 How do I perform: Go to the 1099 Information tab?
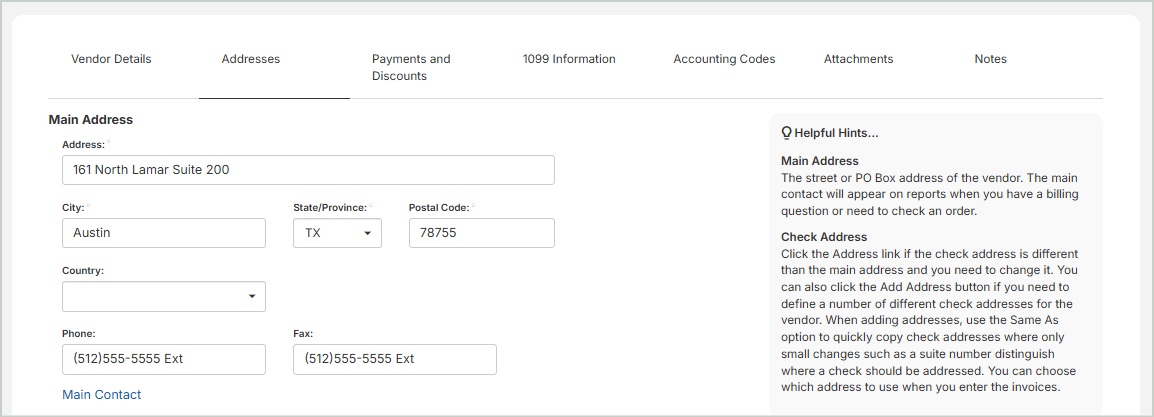click(569, 59)
